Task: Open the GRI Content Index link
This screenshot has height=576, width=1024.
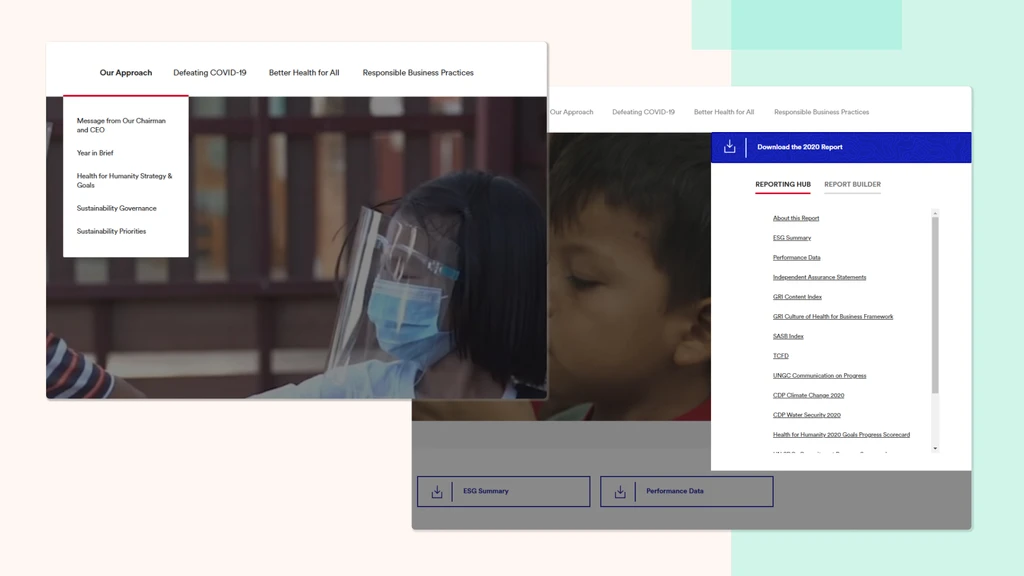Action: [797, 297]
